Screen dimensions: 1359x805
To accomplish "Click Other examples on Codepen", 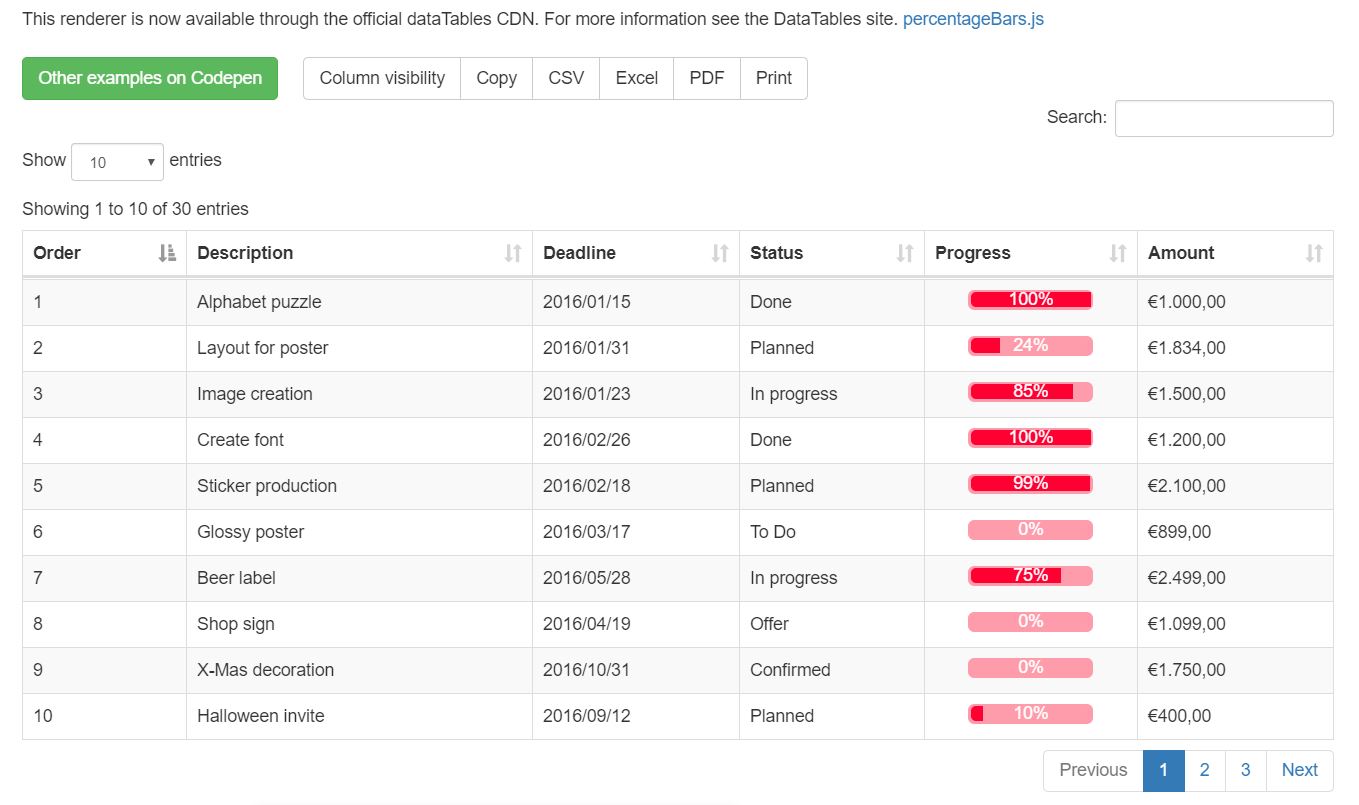I will click(x=149, y=78).
